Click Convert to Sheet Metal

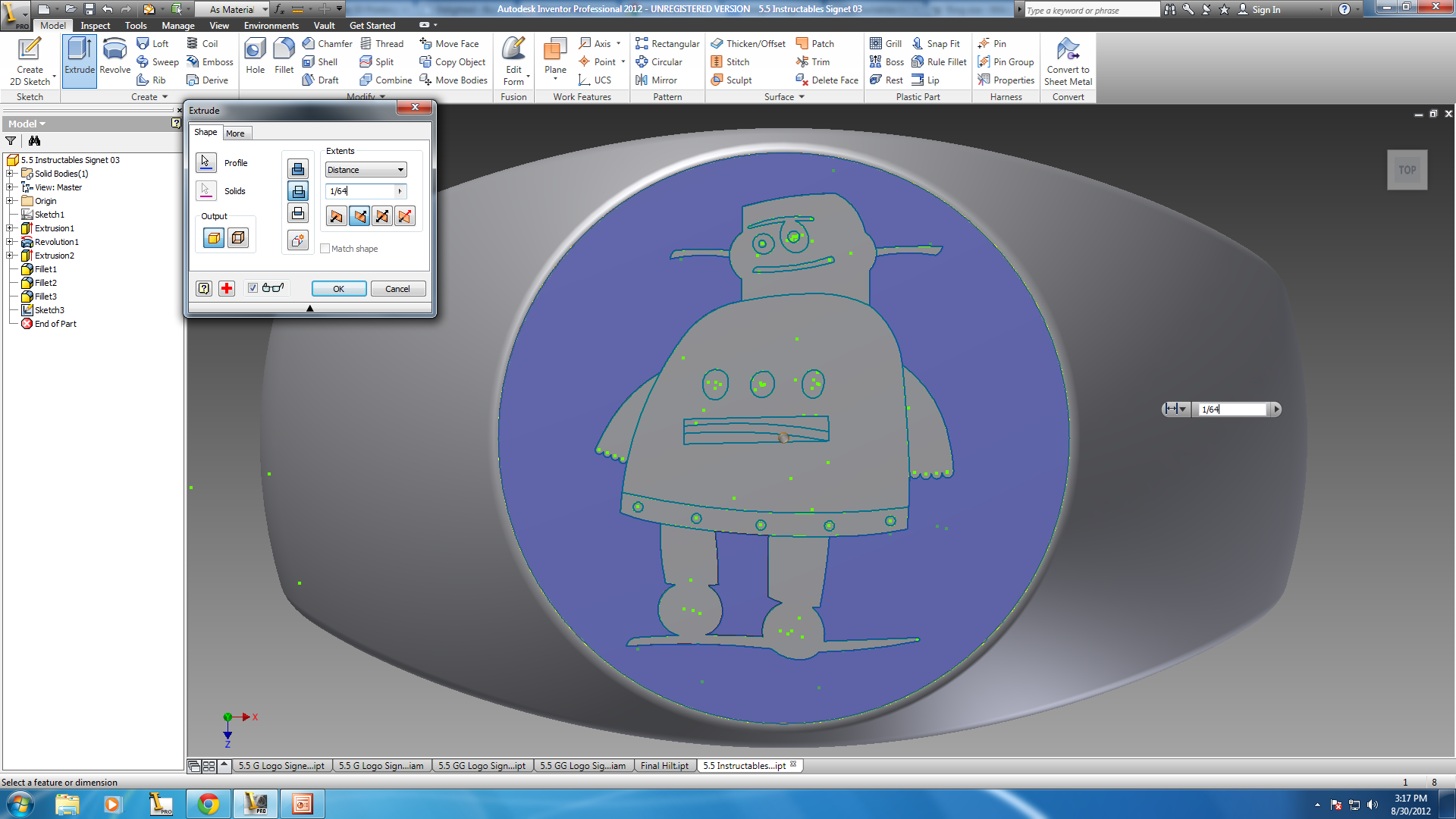[x=1068, y=61]
